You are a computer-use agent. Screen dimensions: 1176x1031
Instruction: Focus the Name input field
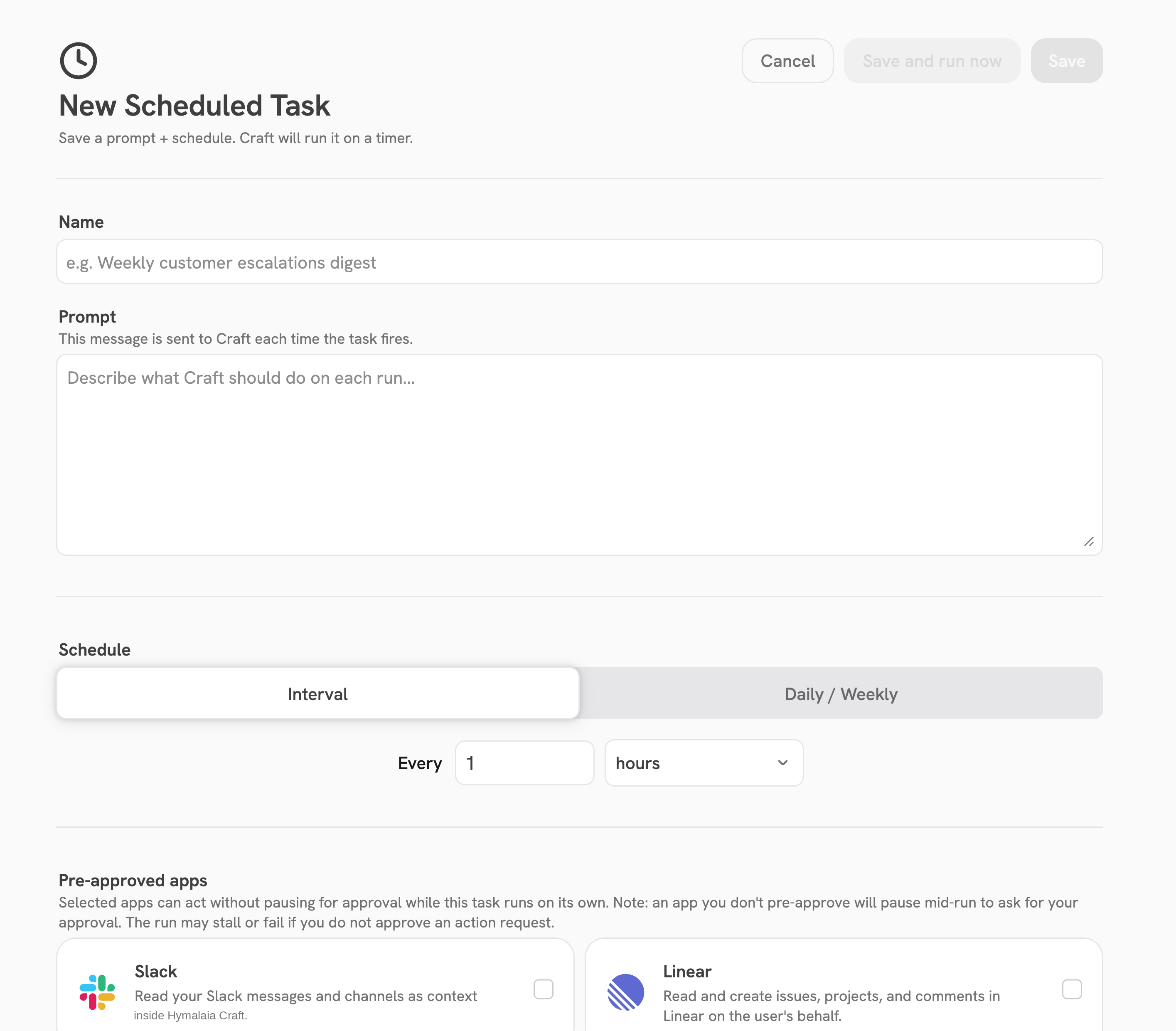click(x=580, y=262)
